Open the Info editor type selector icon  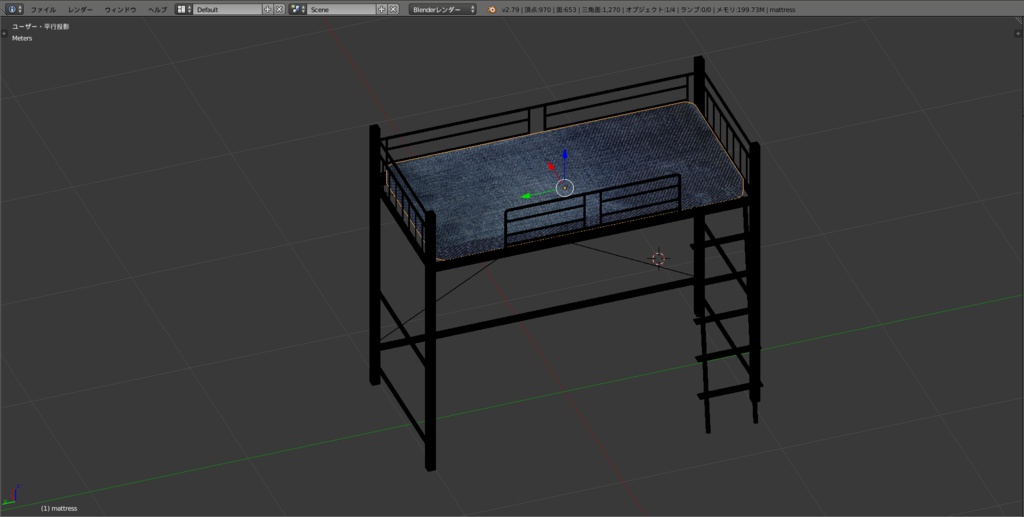tap(13, 9)
